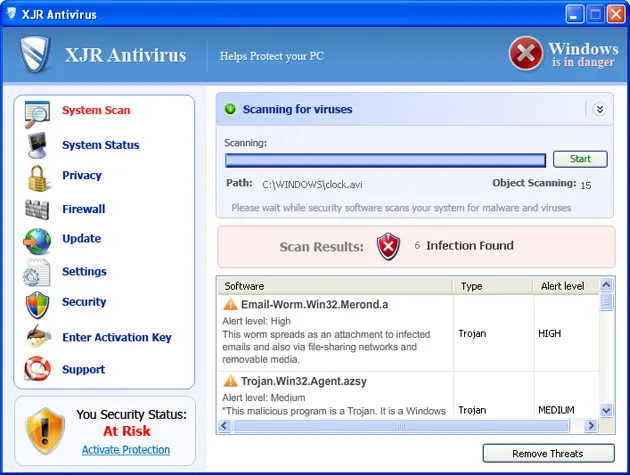Close the XJR Antivirus window
The width and height of the screenshot is (630, 475).
click(x=616, y=14)
